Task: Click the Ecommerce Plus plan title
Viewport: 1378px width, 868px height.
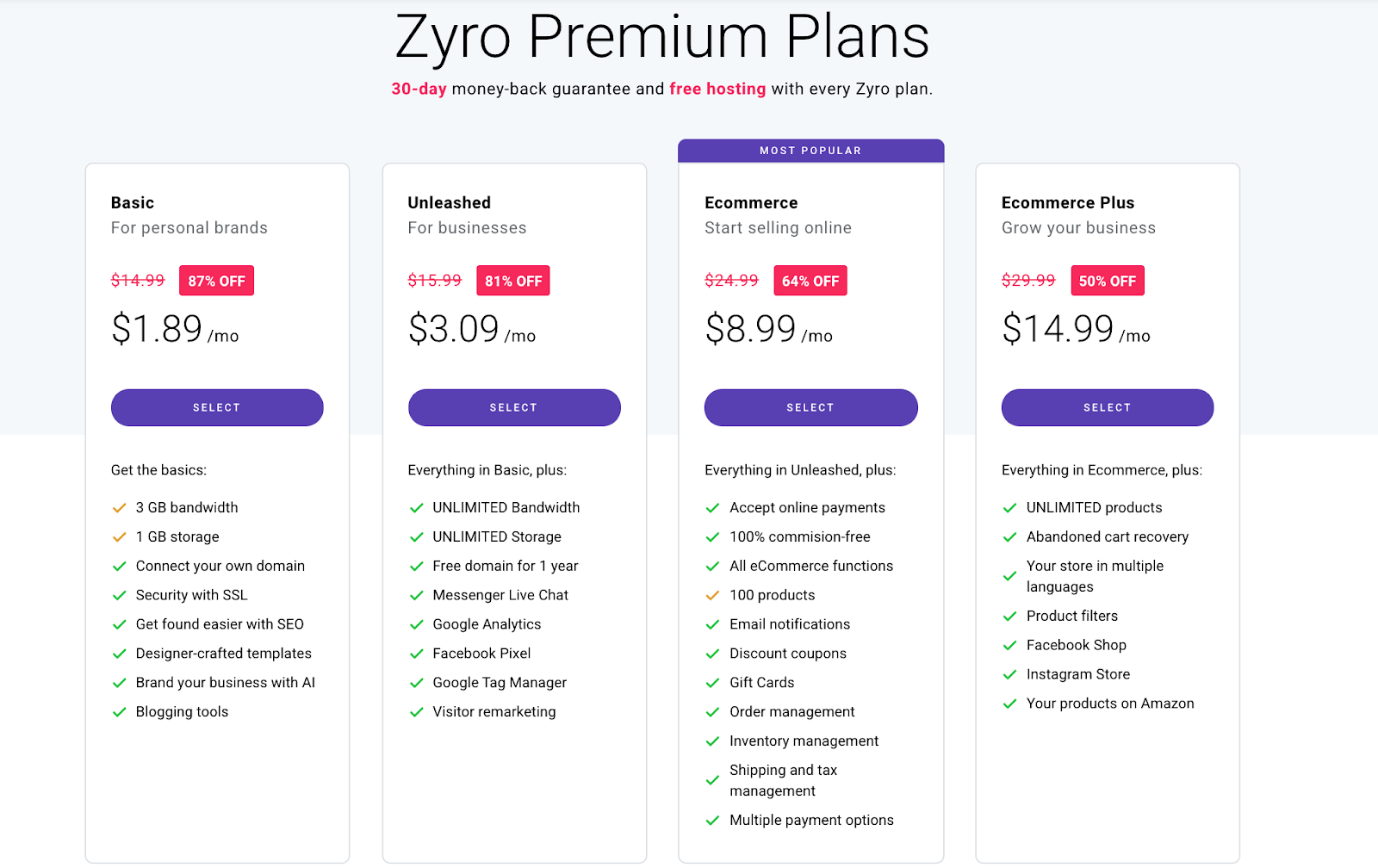Action: coord(1067,203)
